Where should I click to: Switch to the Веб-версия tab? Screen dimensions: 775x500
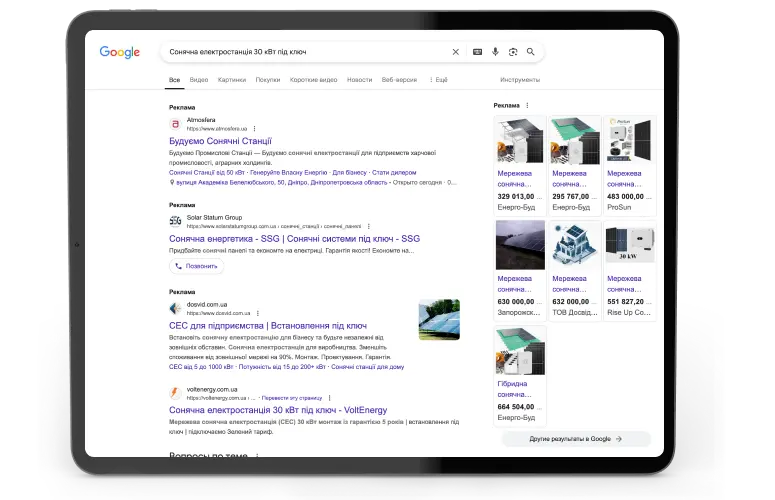coord(399,80)
